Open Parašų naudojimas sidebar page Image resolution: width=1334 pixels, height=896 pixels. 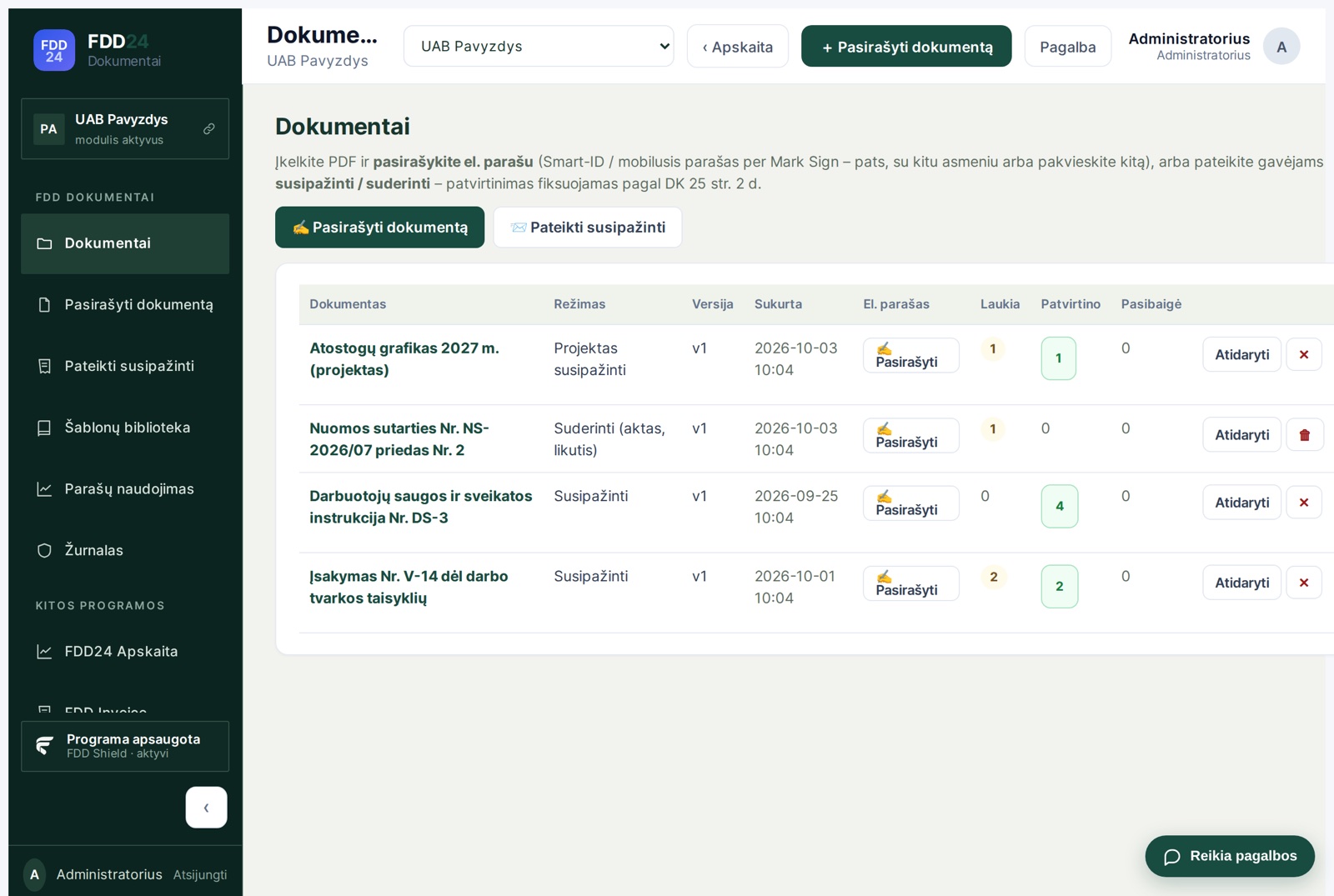(125, 489)
